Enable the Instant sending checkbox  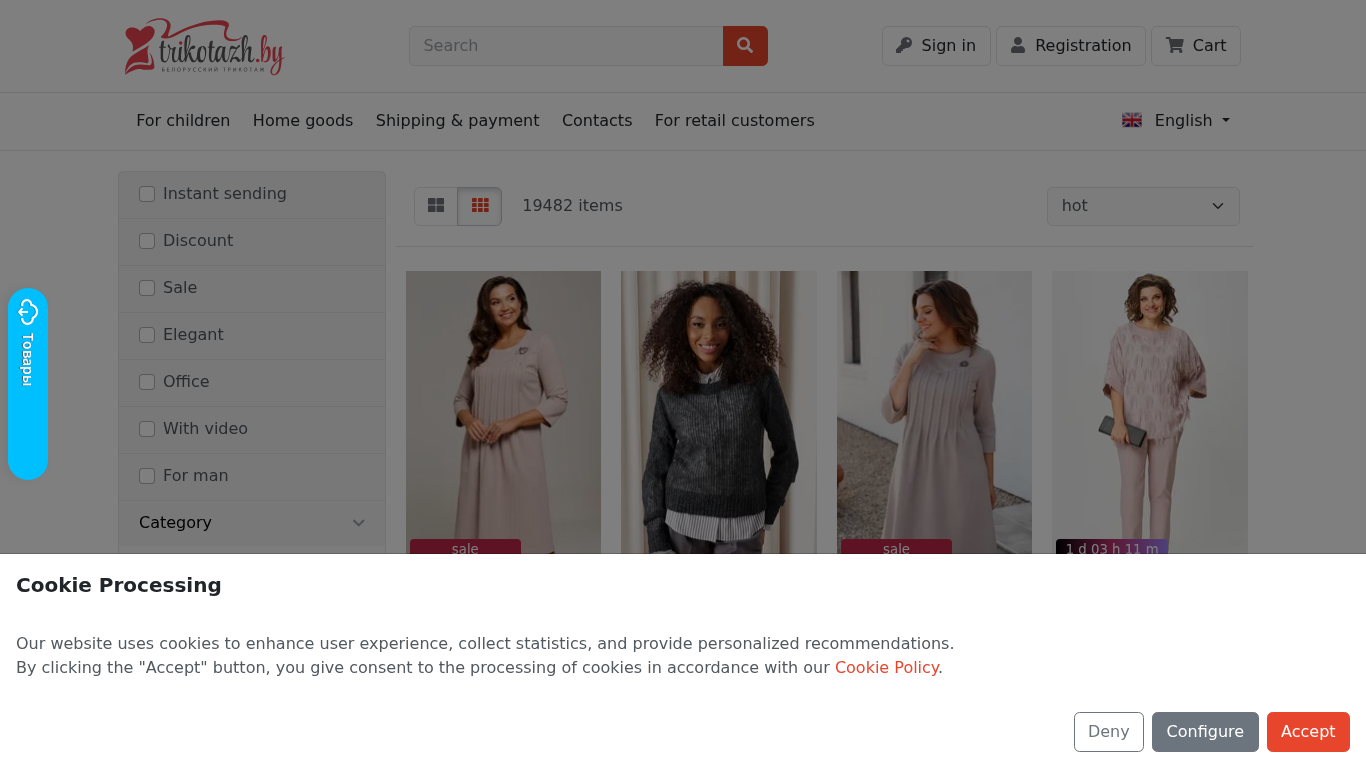(147, 194)
